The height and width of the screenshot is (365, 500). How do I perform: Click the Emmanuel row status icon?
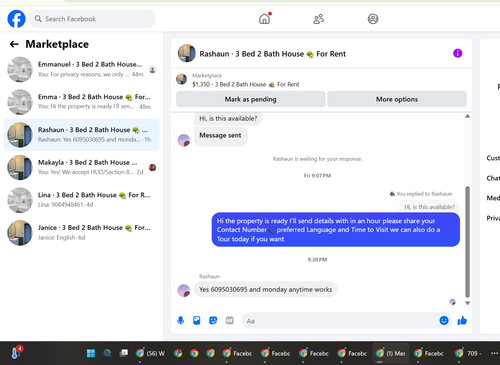coord(152,70)
